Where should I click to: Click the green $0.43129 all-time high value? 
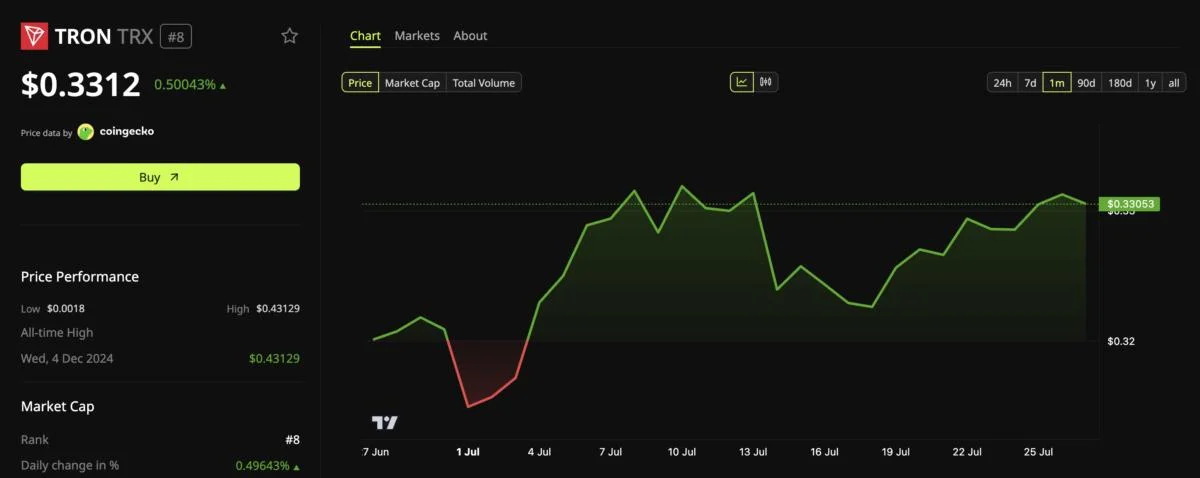(x=274, y=358)
